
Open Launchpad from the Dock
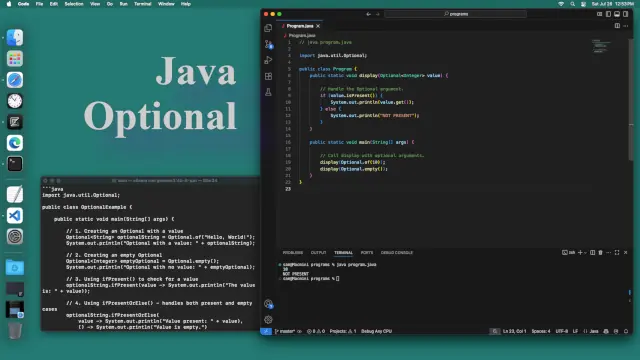(x=15, y=59)
